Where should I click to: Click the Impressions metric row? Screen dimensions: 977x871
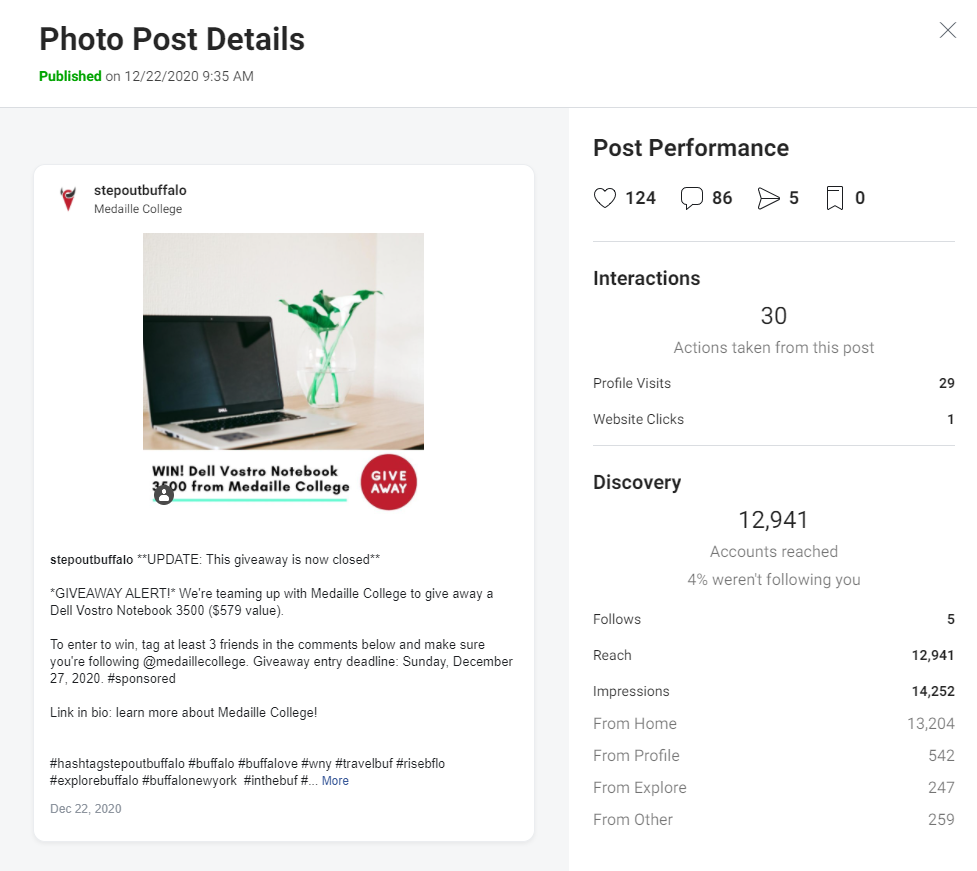(x=773, y=691)
